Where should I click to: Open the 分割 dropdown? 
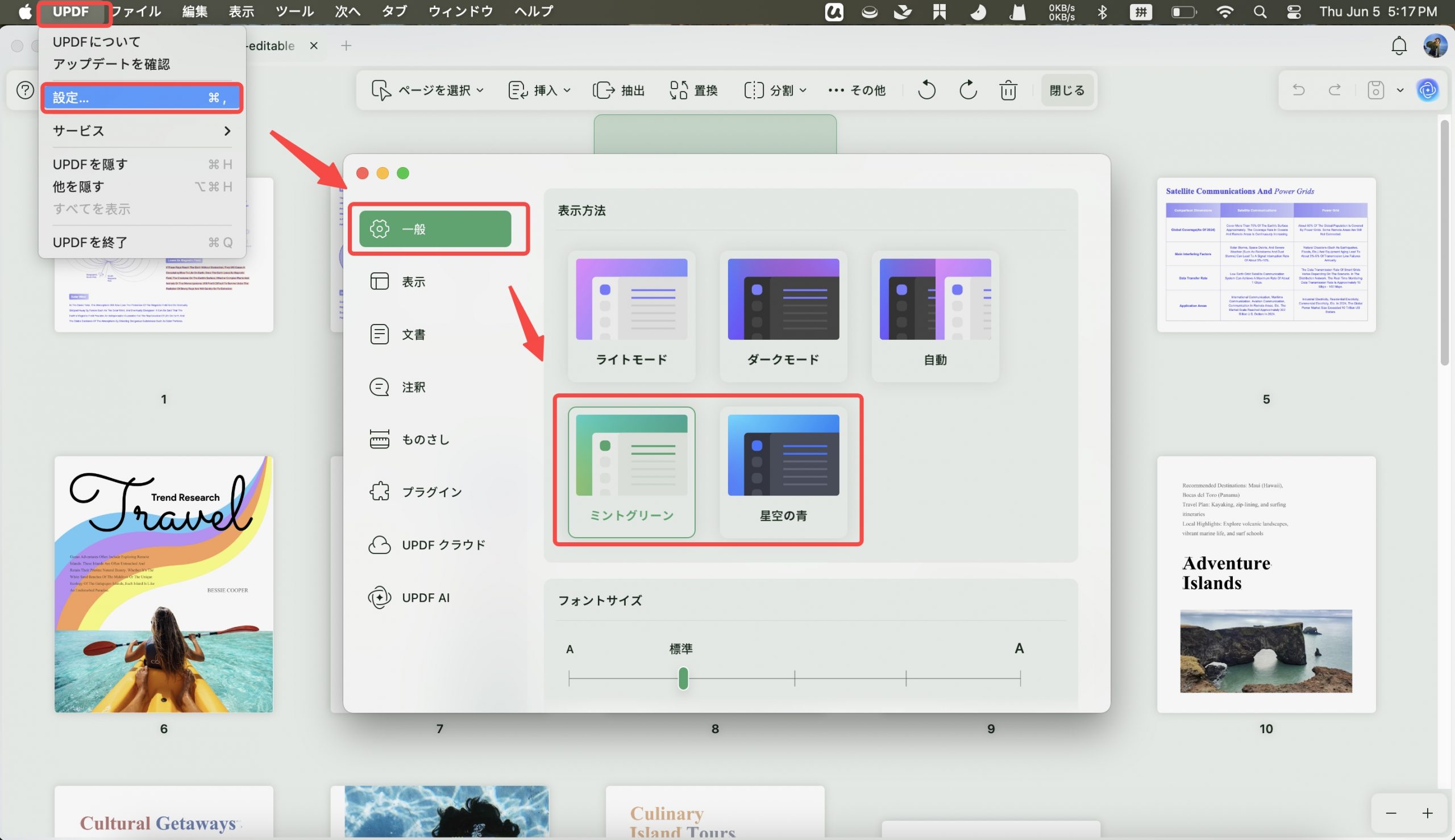pos(775,90)
